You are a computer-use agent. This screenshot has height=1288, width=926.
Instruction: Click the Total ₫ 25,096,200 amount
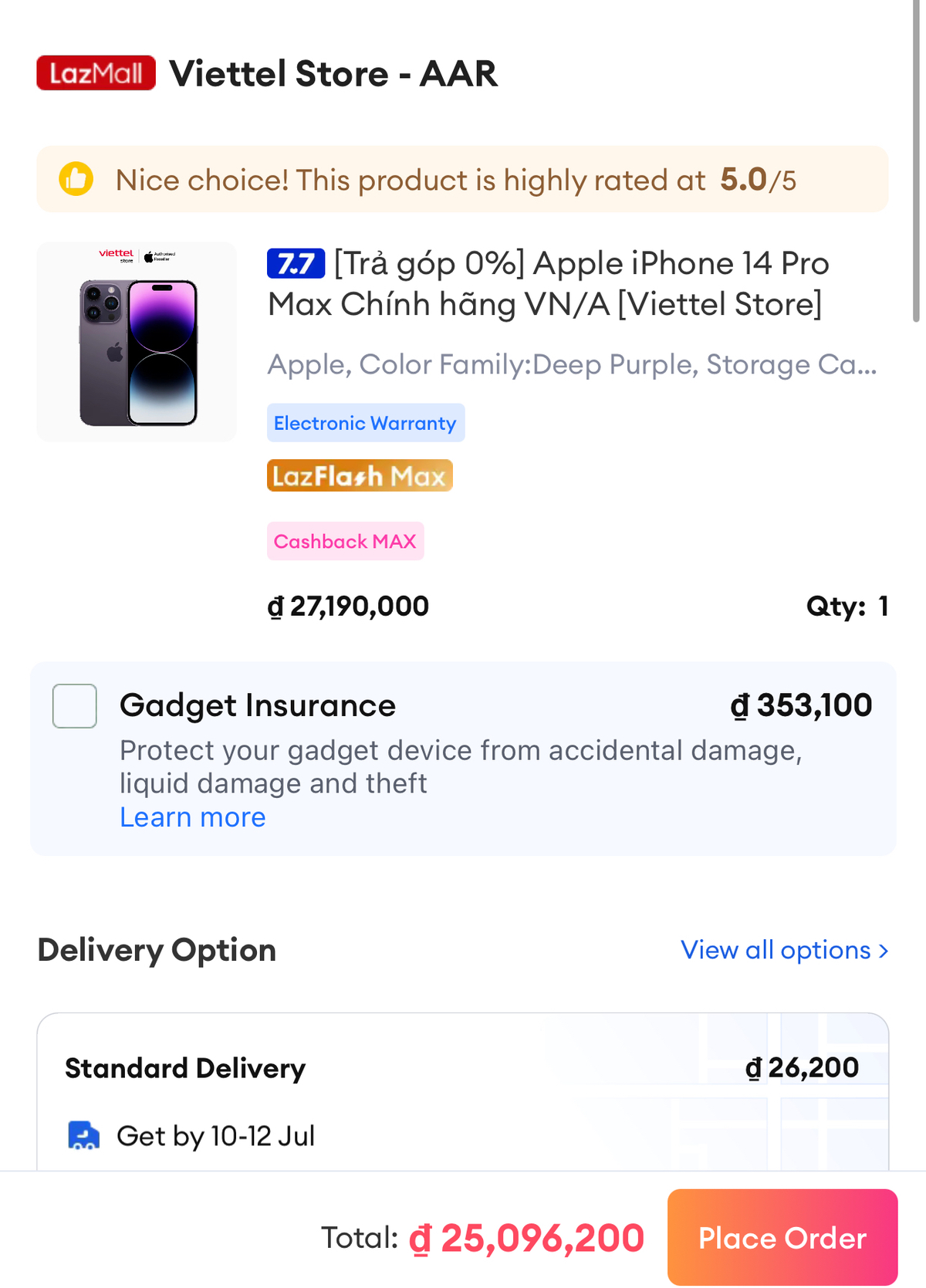[526, 1238]
